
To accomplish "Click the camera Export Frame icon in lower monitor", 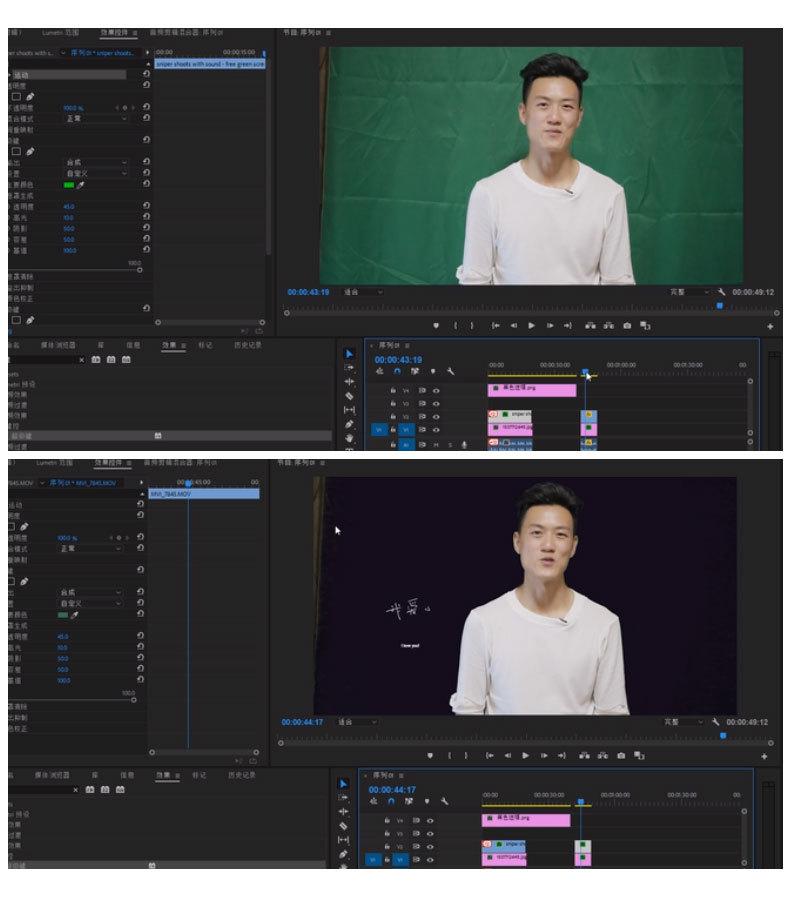I will [621, 755].
